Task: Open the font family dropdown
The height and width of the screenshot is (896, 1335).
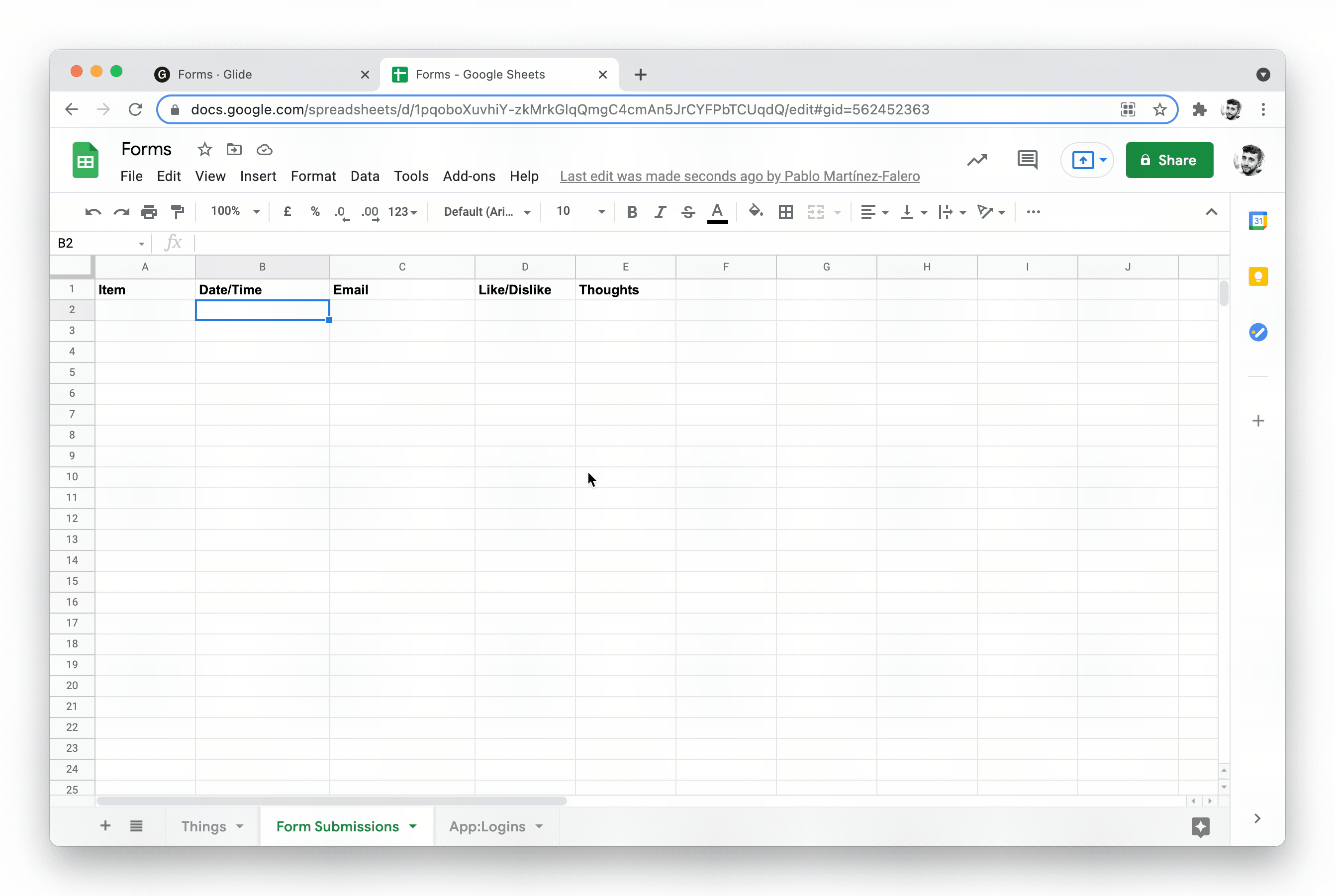Action: [487, 212]
